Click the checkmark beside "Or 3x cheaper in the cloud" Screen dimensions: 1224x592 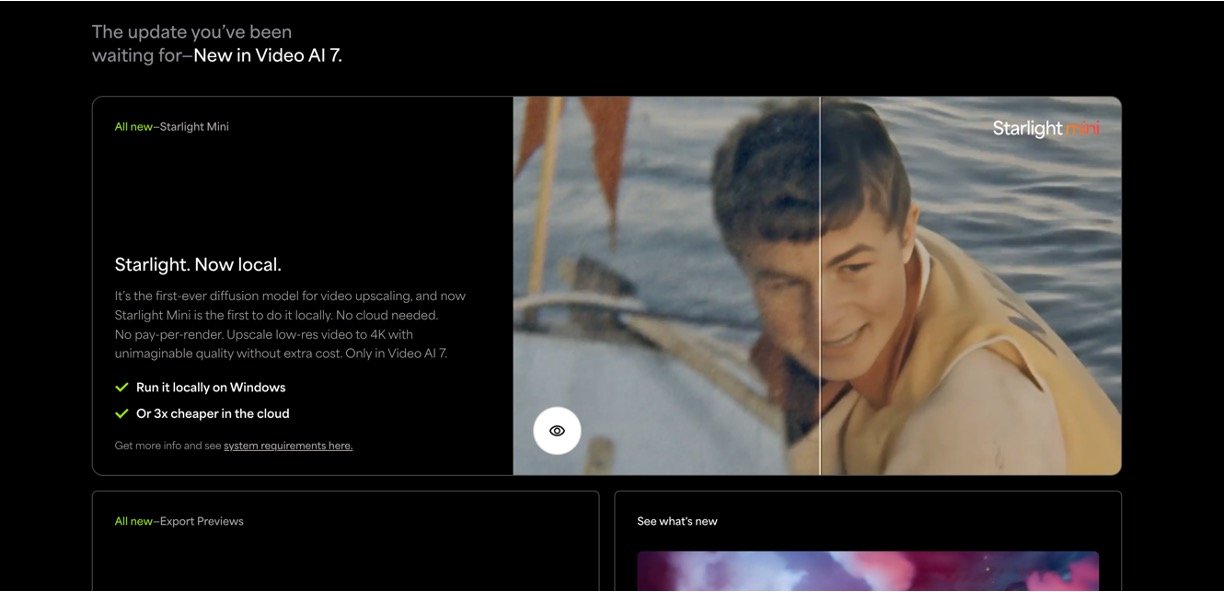tap(122, 414)
